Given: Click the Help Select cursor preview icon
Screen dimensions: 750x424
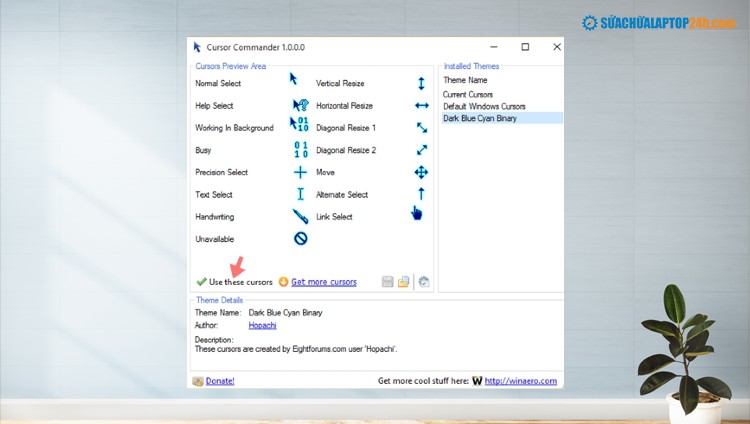Looking at the screenshot, I should (x=300, y=105).
